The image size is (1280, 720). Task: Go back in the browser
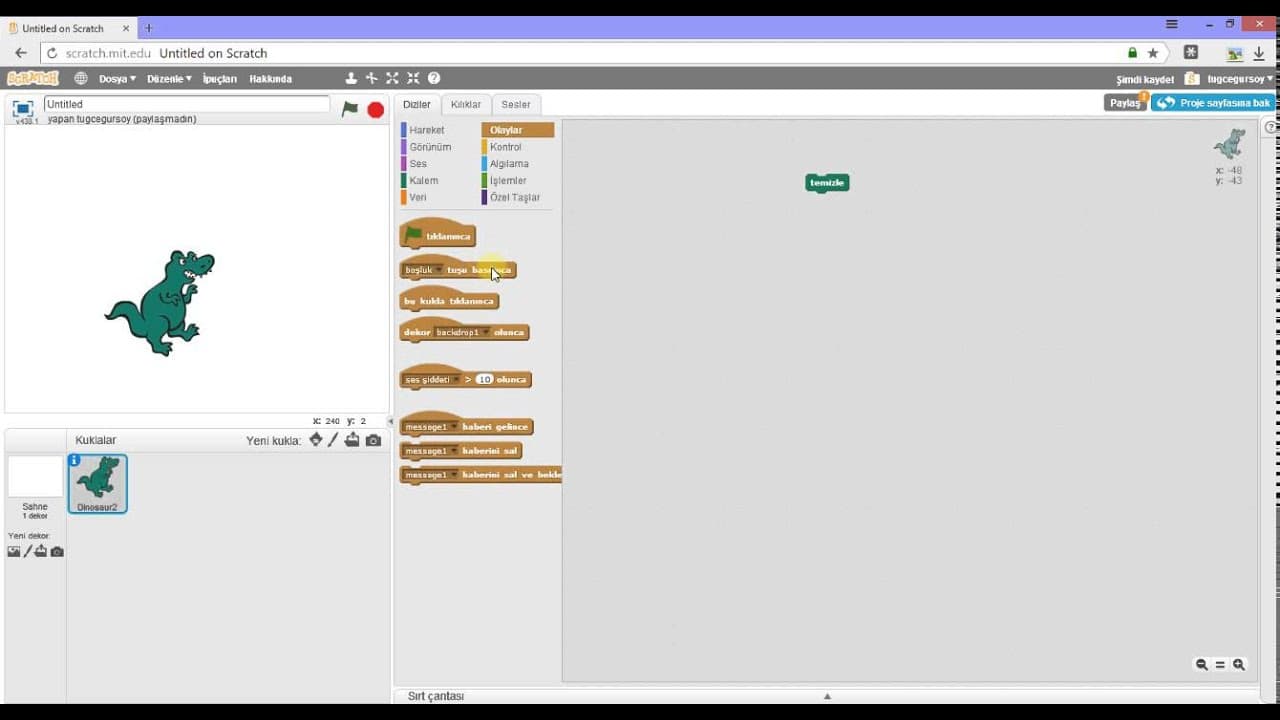(x=21, y=53)
